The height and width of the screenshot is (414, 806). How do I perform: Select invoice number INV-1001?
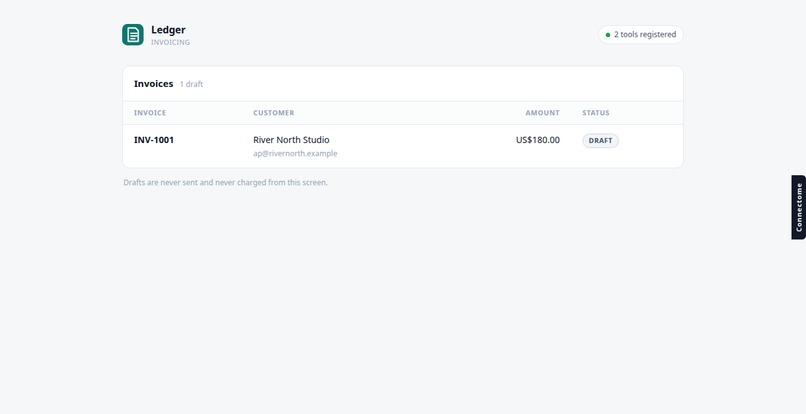[x=154, y=140]
